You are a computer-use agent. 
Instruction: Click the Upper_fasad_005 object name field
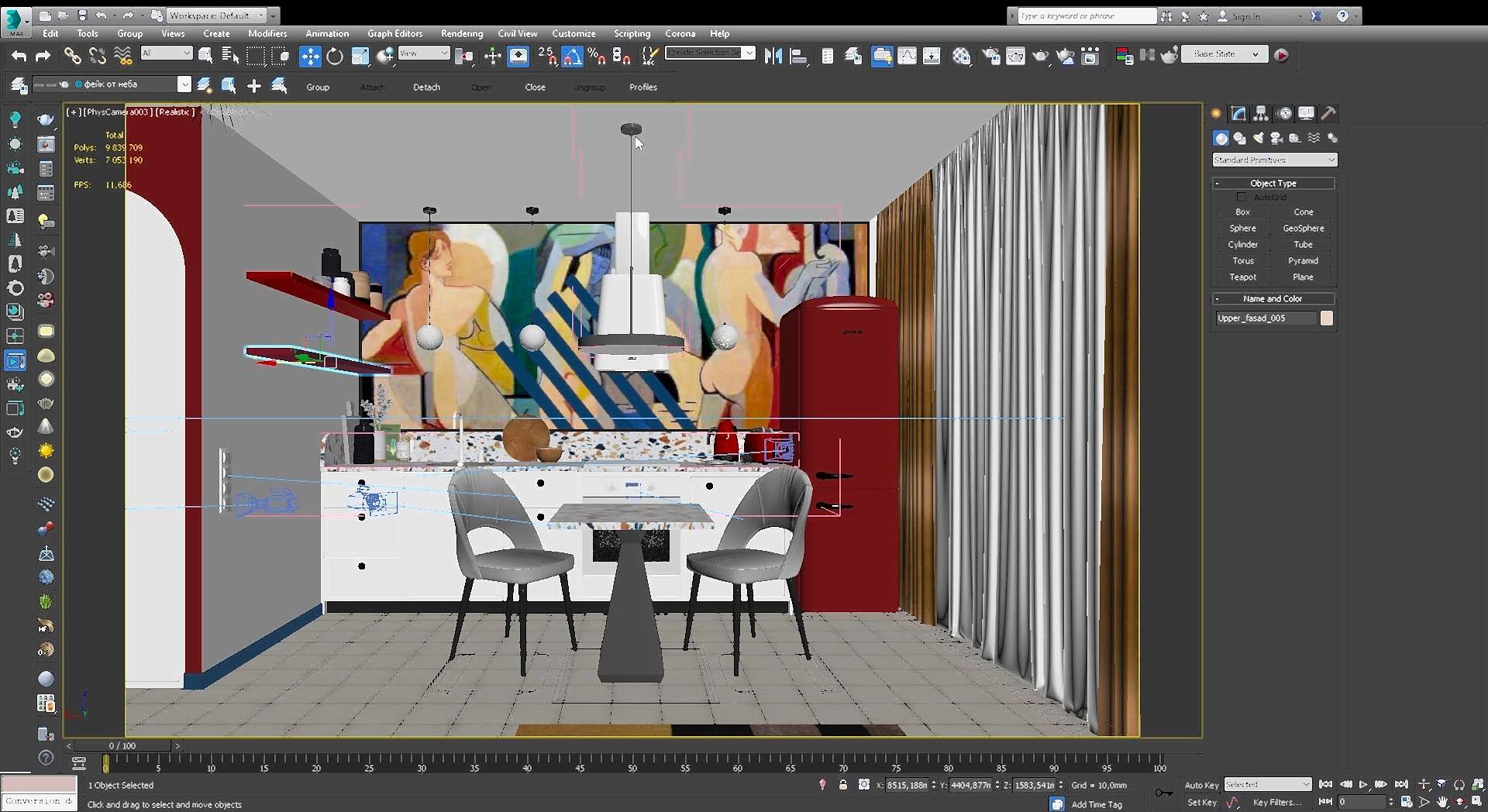coord(1264,318)
